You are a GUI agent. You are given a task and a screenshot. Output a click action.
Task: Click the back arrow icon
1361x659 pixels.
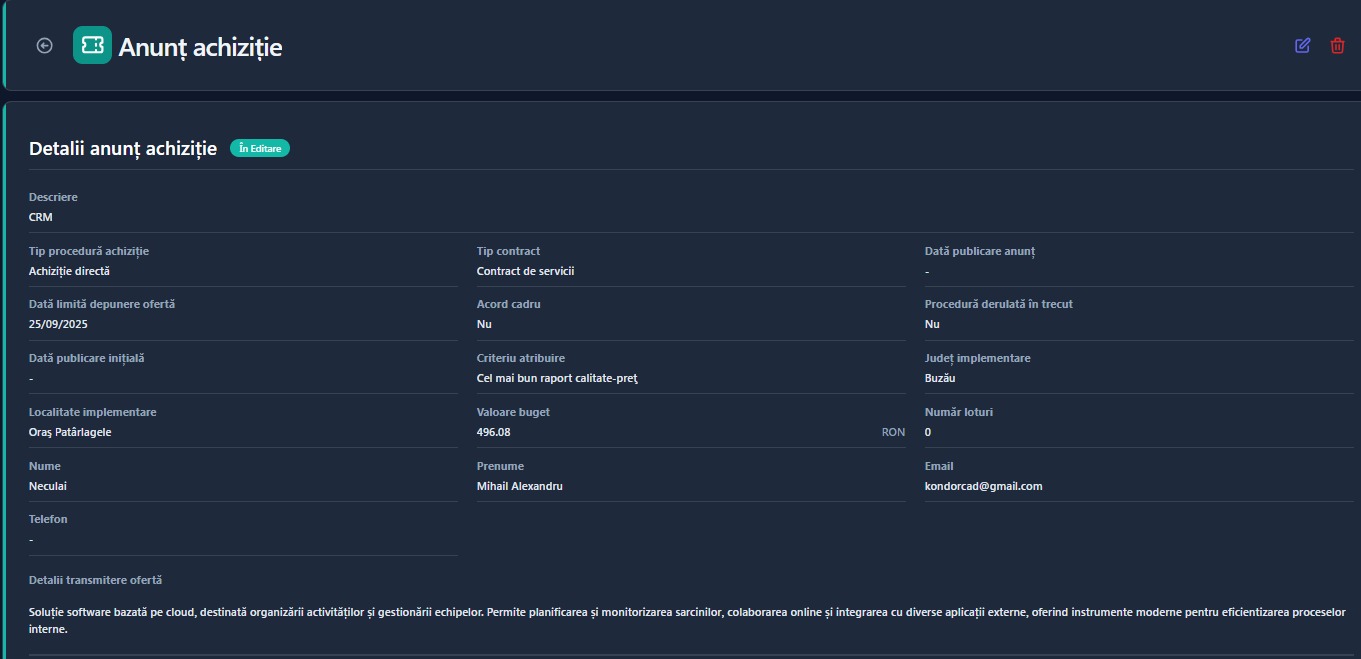tap(44, 45)
